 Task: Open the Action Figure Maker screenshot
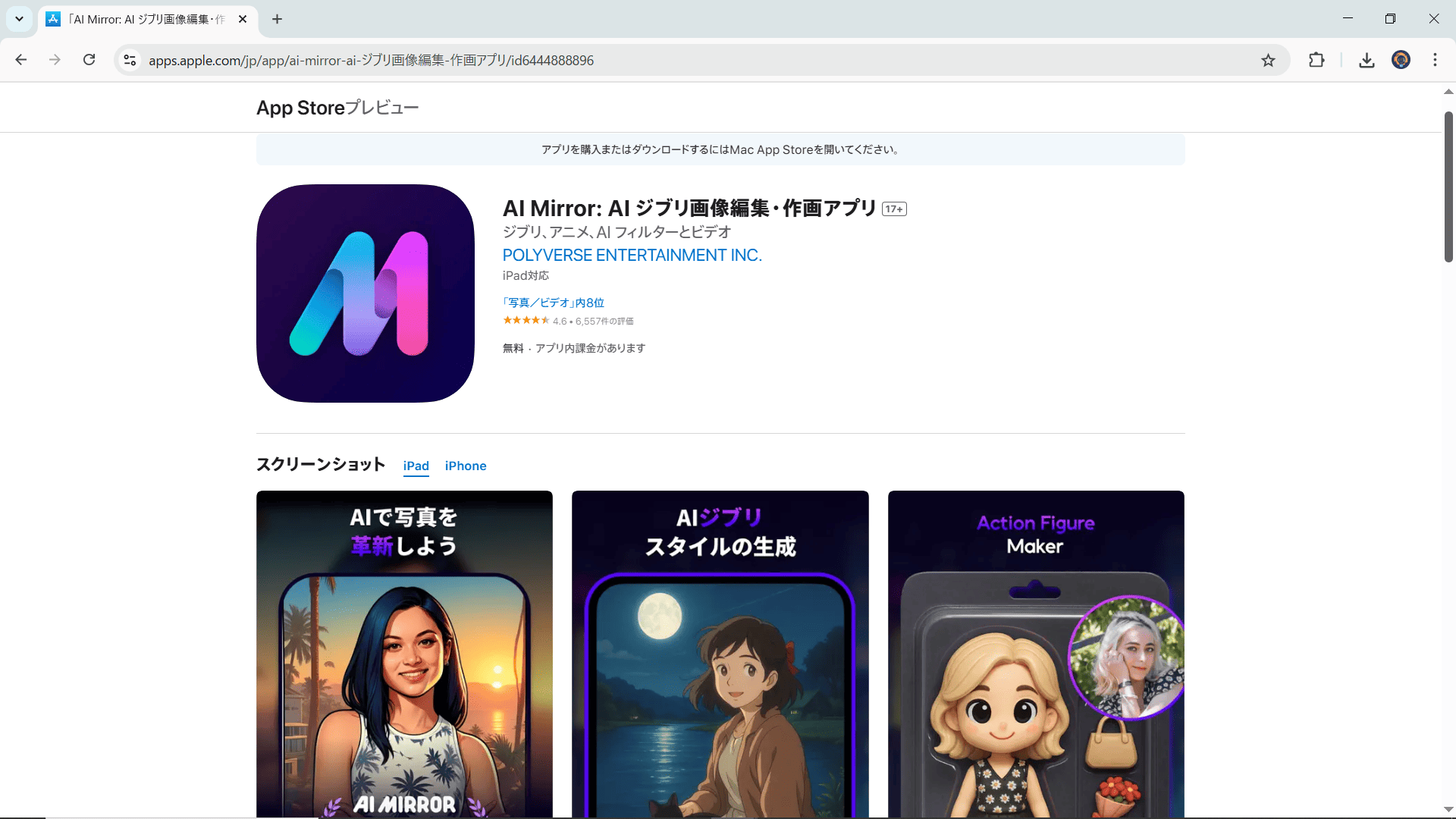coord(1036,654)
